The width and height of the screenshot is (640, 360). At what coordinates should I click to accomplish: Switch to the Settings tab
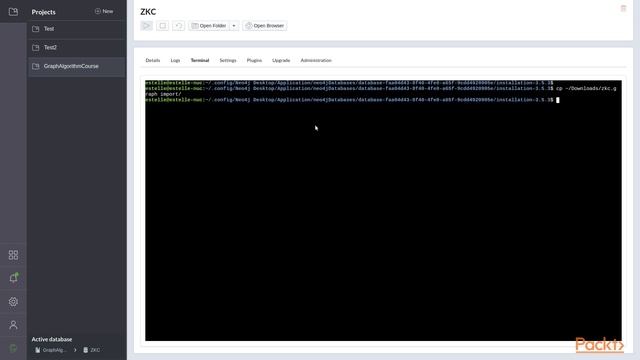(228, 60)
